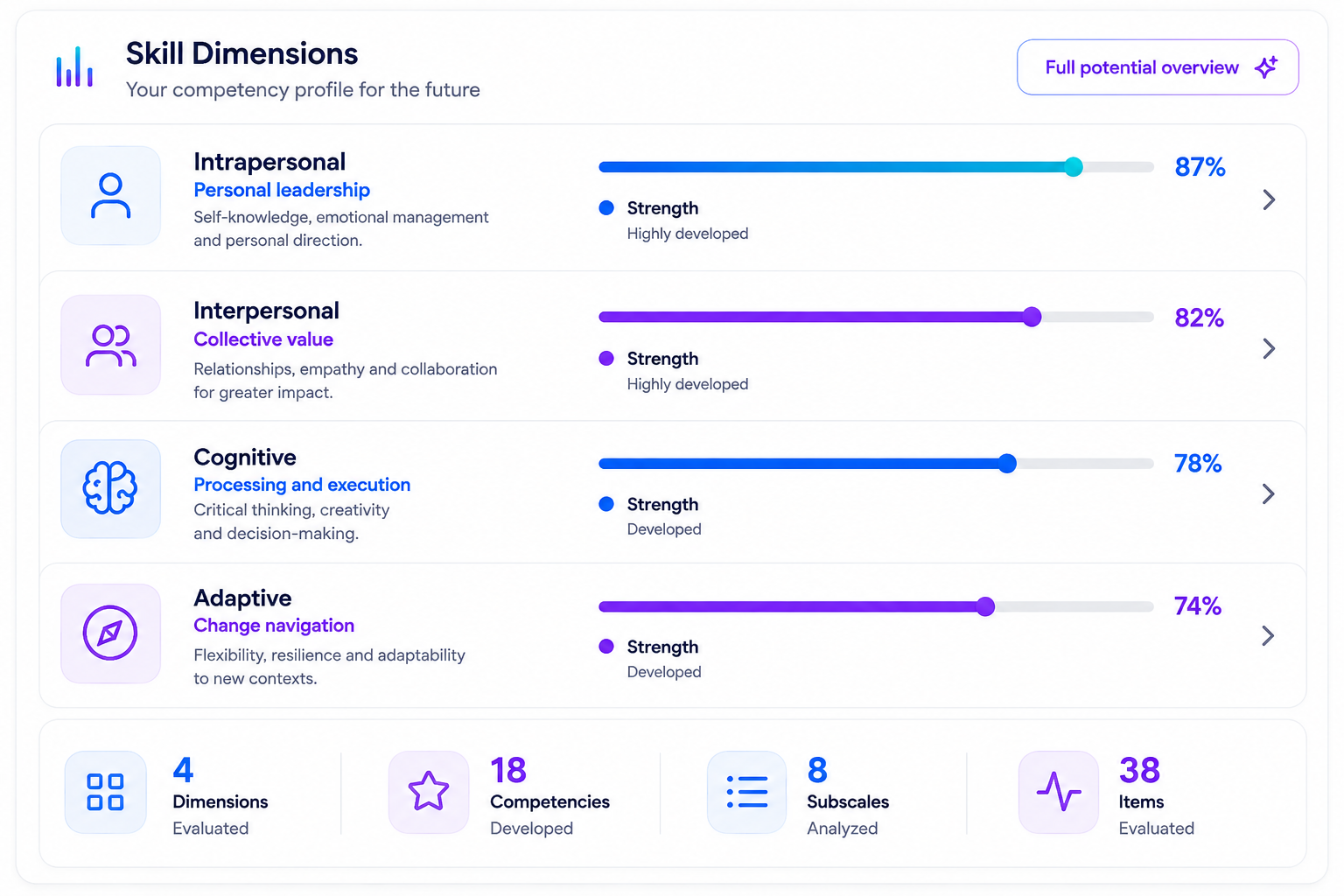Click the Cognitive brain icon

(x=110, y=487)
